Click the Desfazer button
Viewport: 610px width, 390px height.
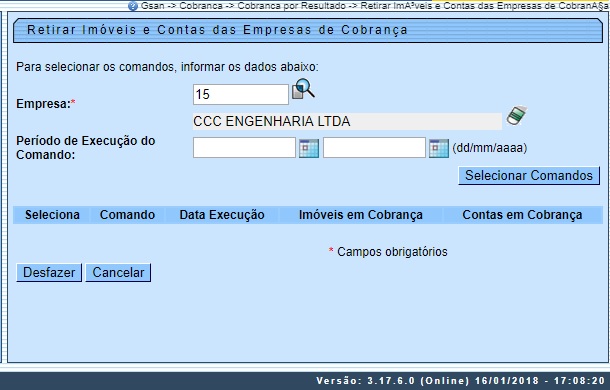[x=49, y=272]
